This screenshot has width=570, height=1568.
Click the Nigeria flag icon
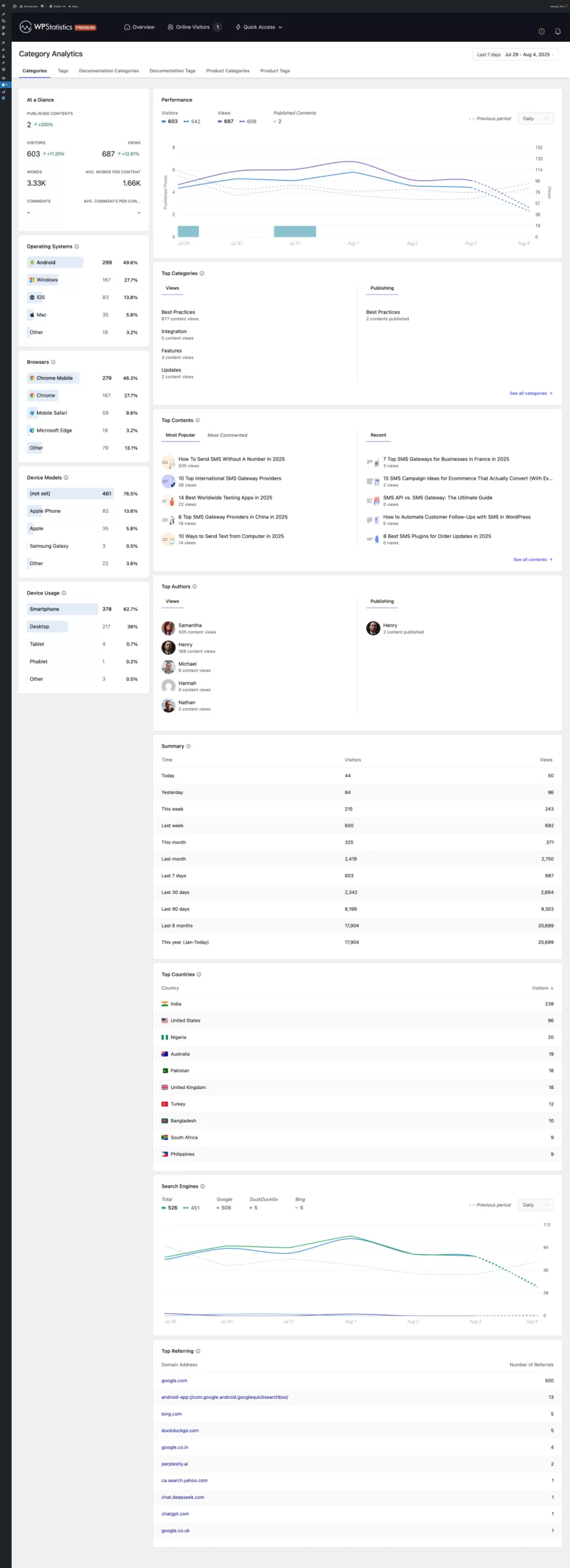click(x=164, y=1038)
